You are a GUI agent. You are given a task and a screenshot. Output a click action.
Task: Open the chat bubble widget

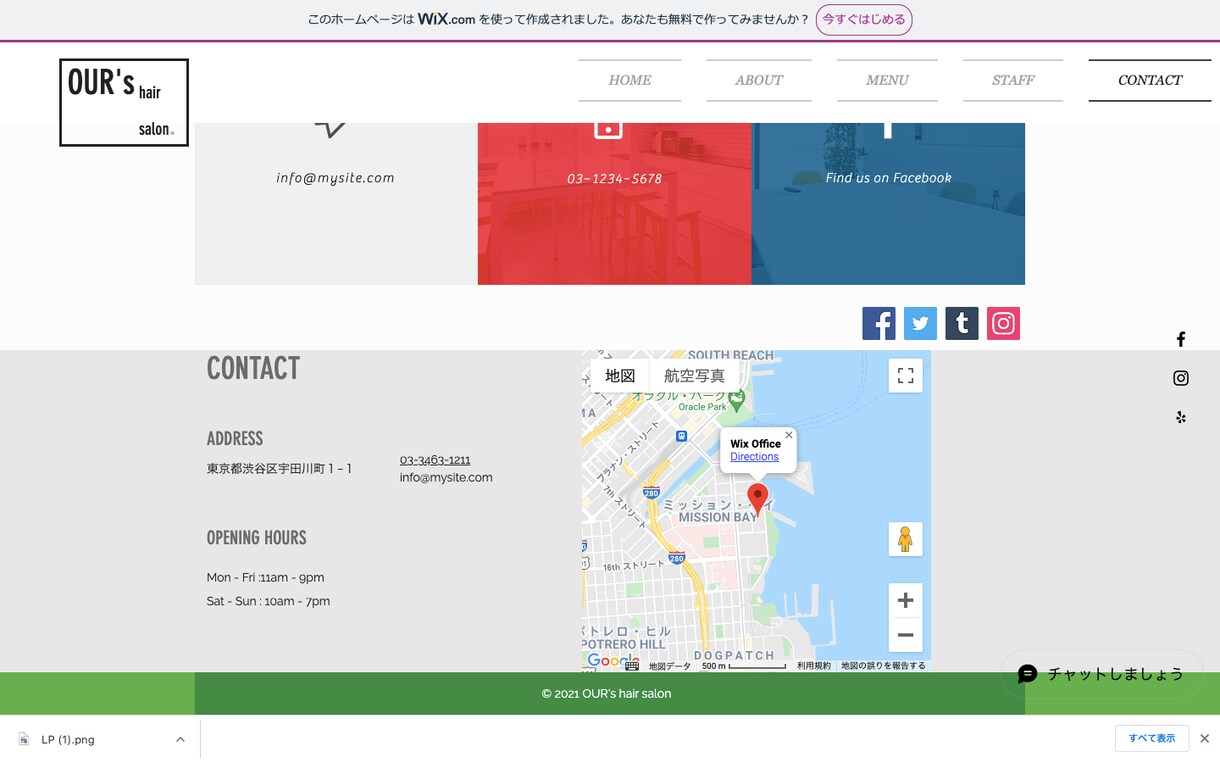pyautogui.click(x=1102, y=674)
